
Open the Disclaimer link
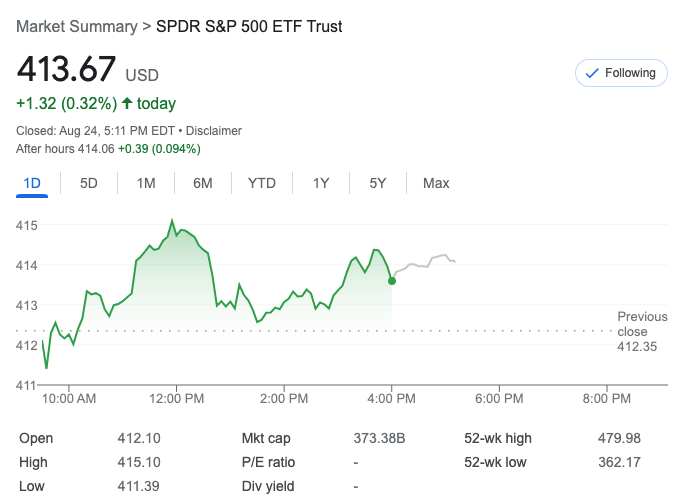[216, 131]
